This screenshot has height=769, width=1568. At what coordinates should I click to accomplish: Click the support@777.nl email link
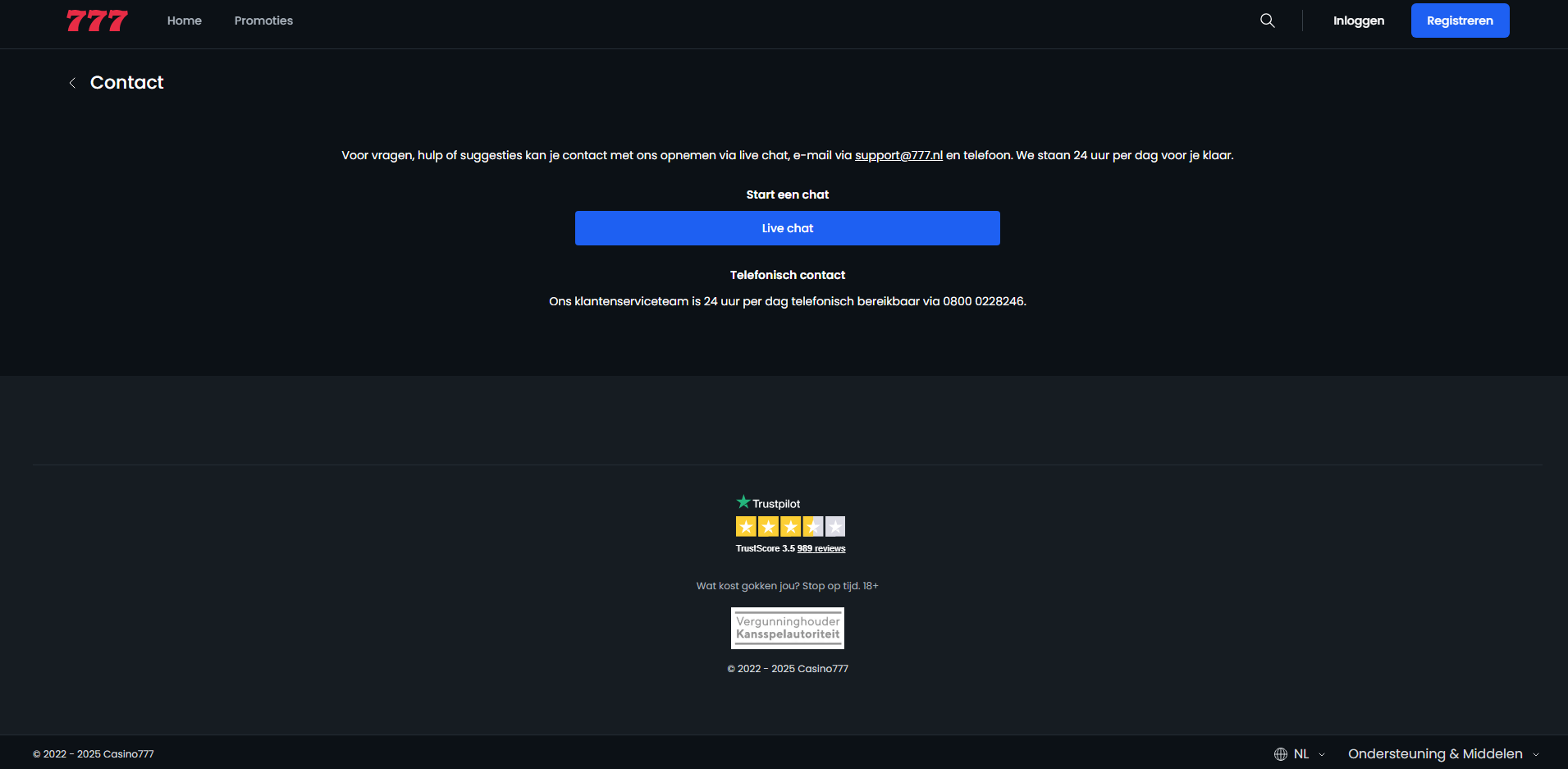click(x=898, y=155)
